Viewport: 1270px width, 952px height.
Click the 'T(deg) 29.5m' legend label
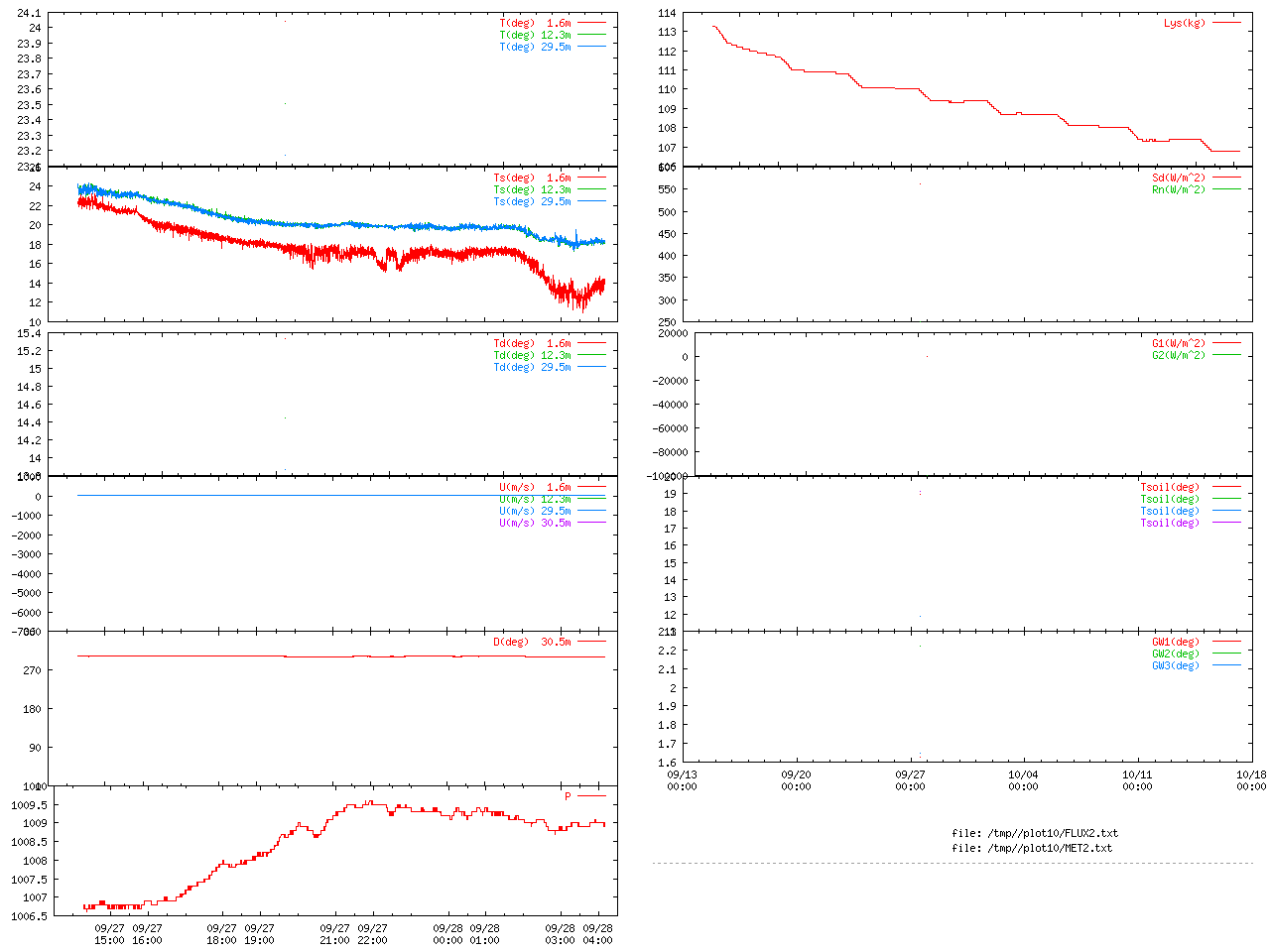tap(536, 47)
